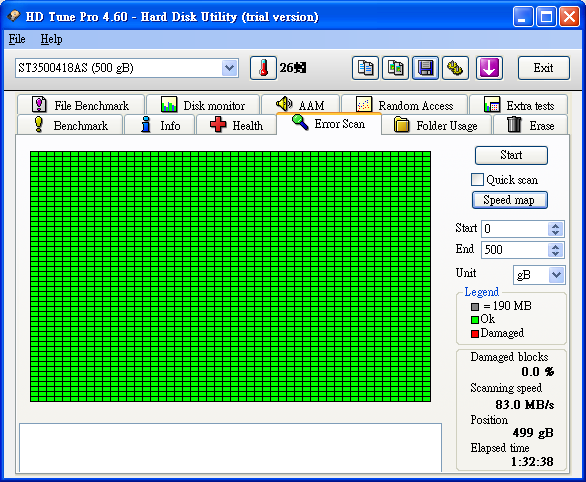Viewport: 586px width, 482px height.
Task: Increase the Start value with up arrow
Action: click(x=555, y=225)
